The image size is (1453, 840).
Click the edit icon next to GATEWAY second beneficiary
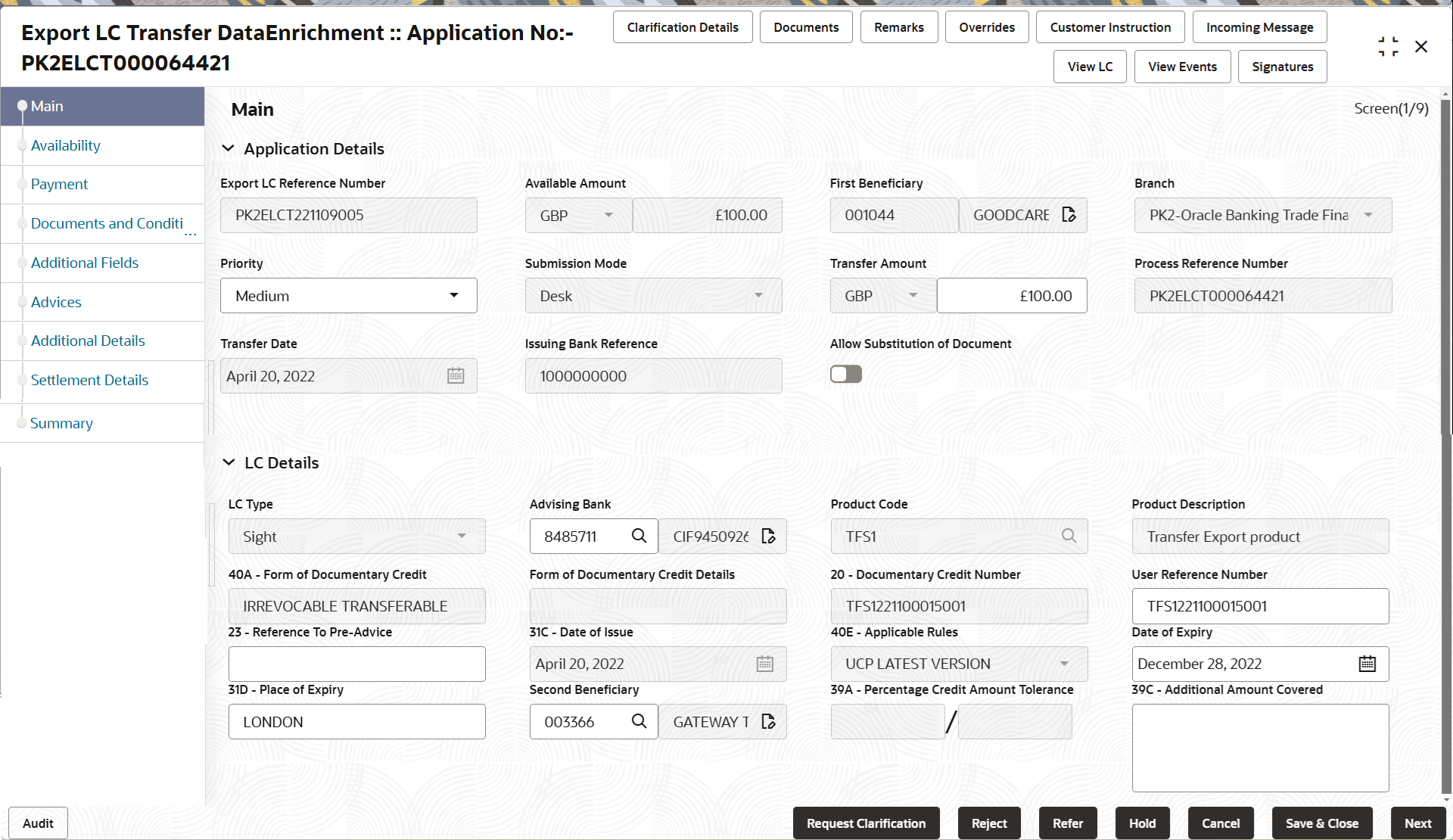tap(768, 721)
